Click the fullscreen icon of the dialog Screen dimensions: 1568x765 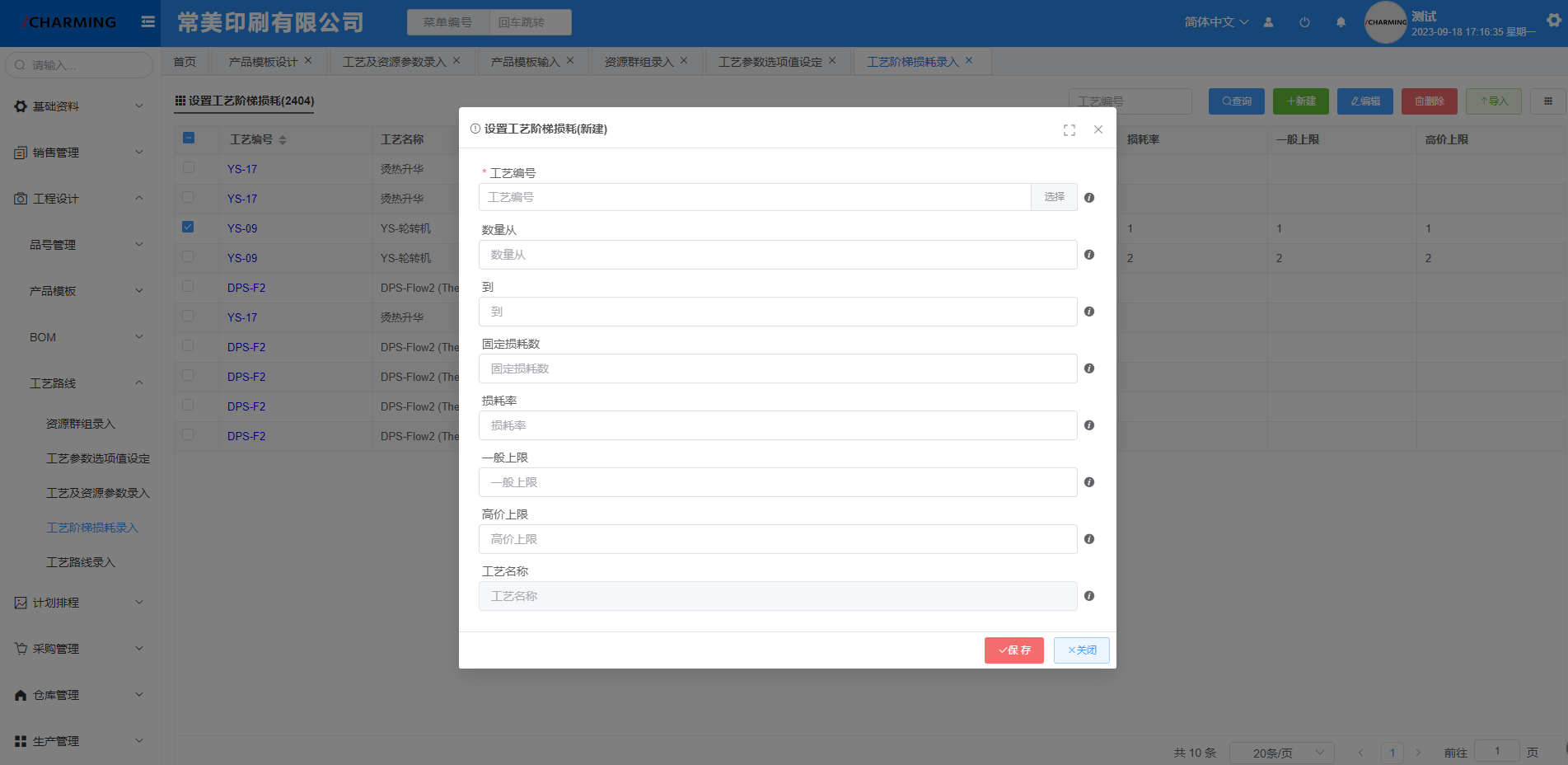(x=1070, y=130)
